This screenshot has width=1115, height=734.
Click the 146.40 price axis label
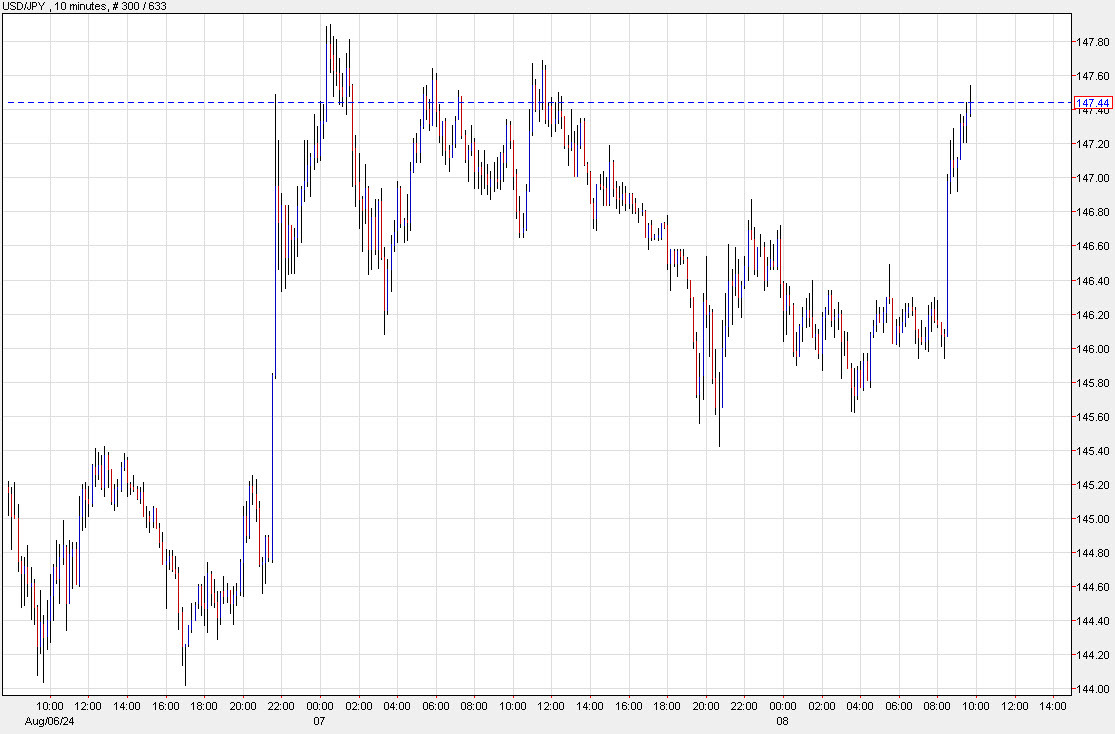coord(1091,281)
